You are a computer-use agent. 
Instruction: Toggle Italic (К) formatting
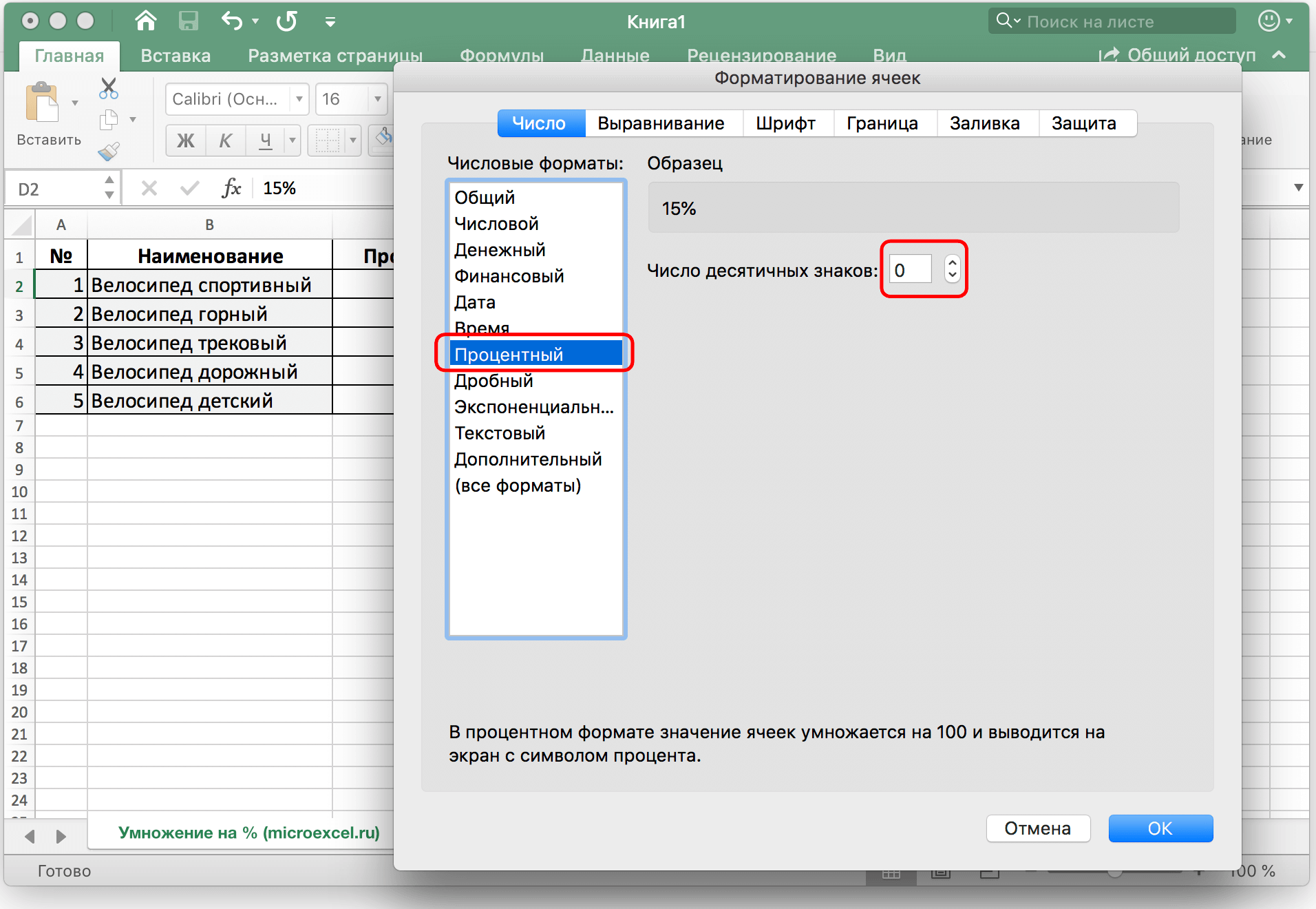225,140
